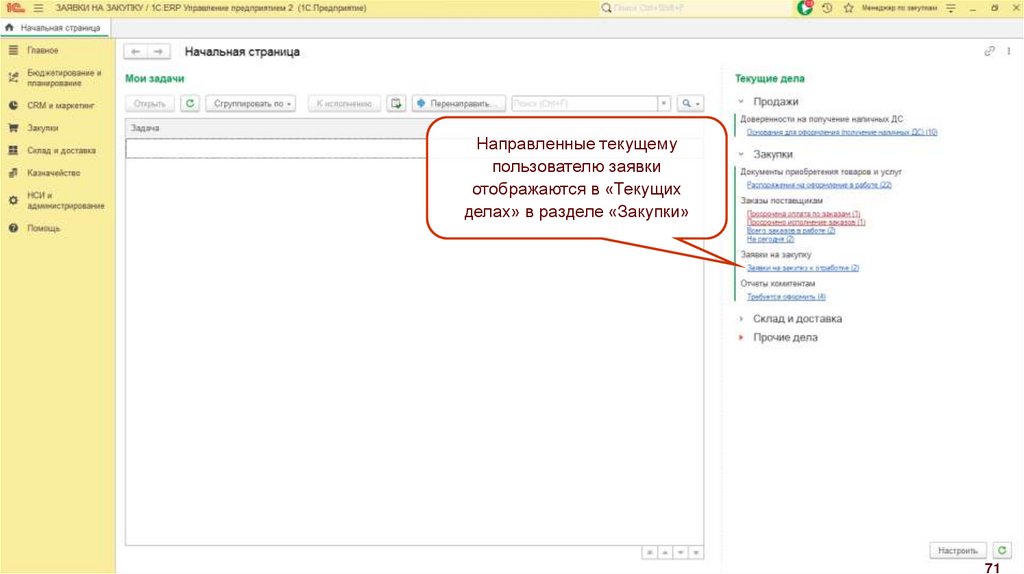Open the magnifier search options dropdown
Screen dimensions: 1024x574
click(690, 104)
